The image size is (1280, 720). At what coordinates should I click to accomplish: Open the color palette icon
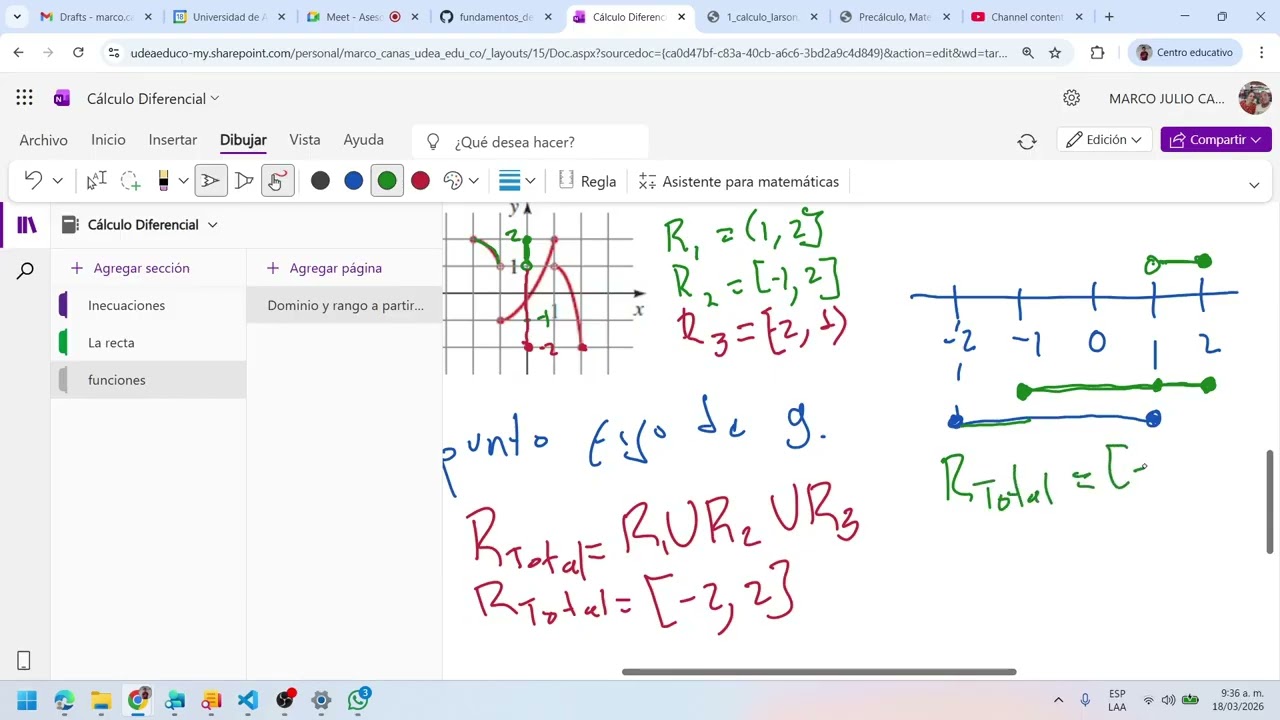pos(453,181)
